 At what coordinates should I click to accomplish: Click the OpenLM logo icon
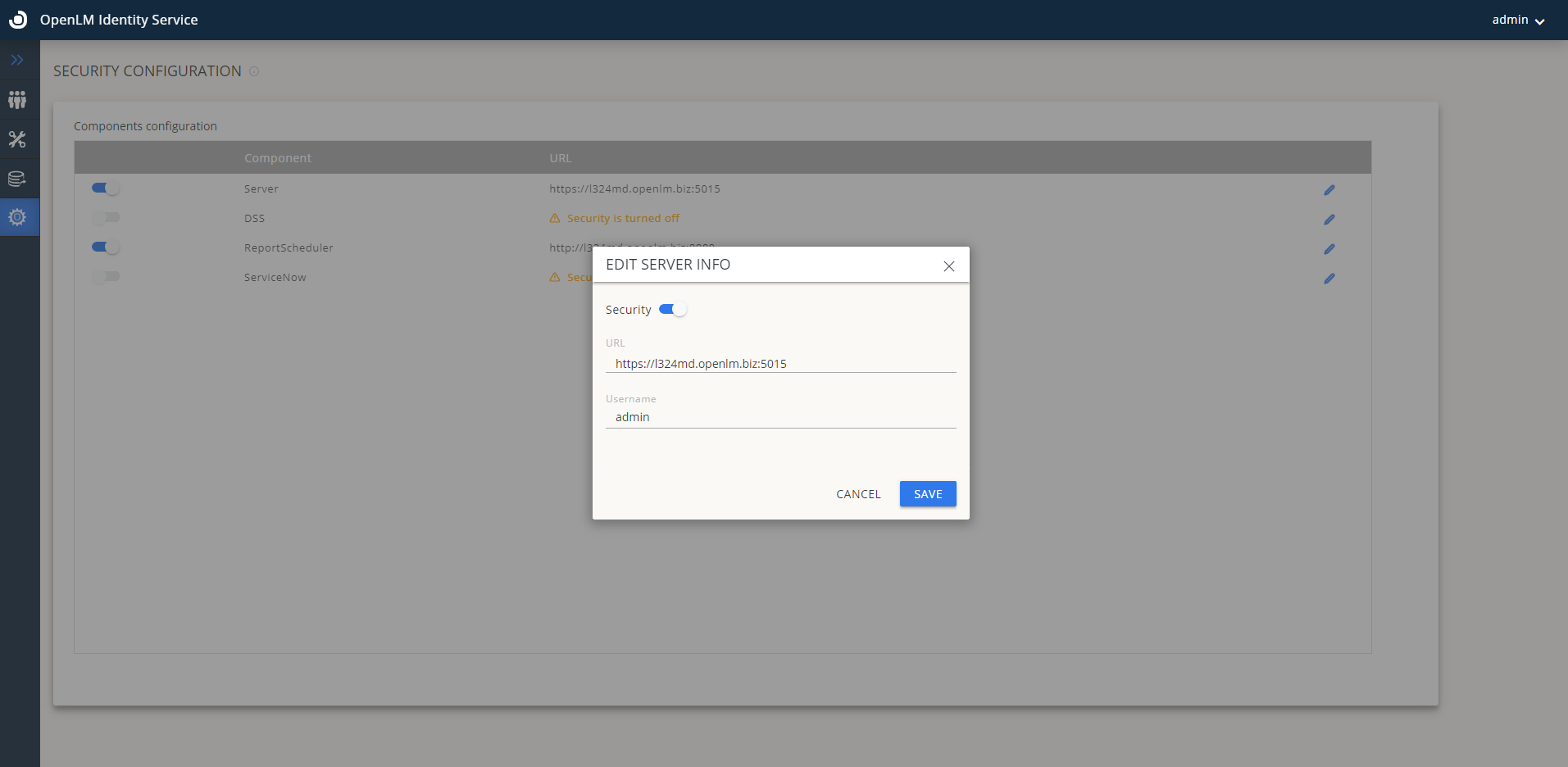coord(18,20)
